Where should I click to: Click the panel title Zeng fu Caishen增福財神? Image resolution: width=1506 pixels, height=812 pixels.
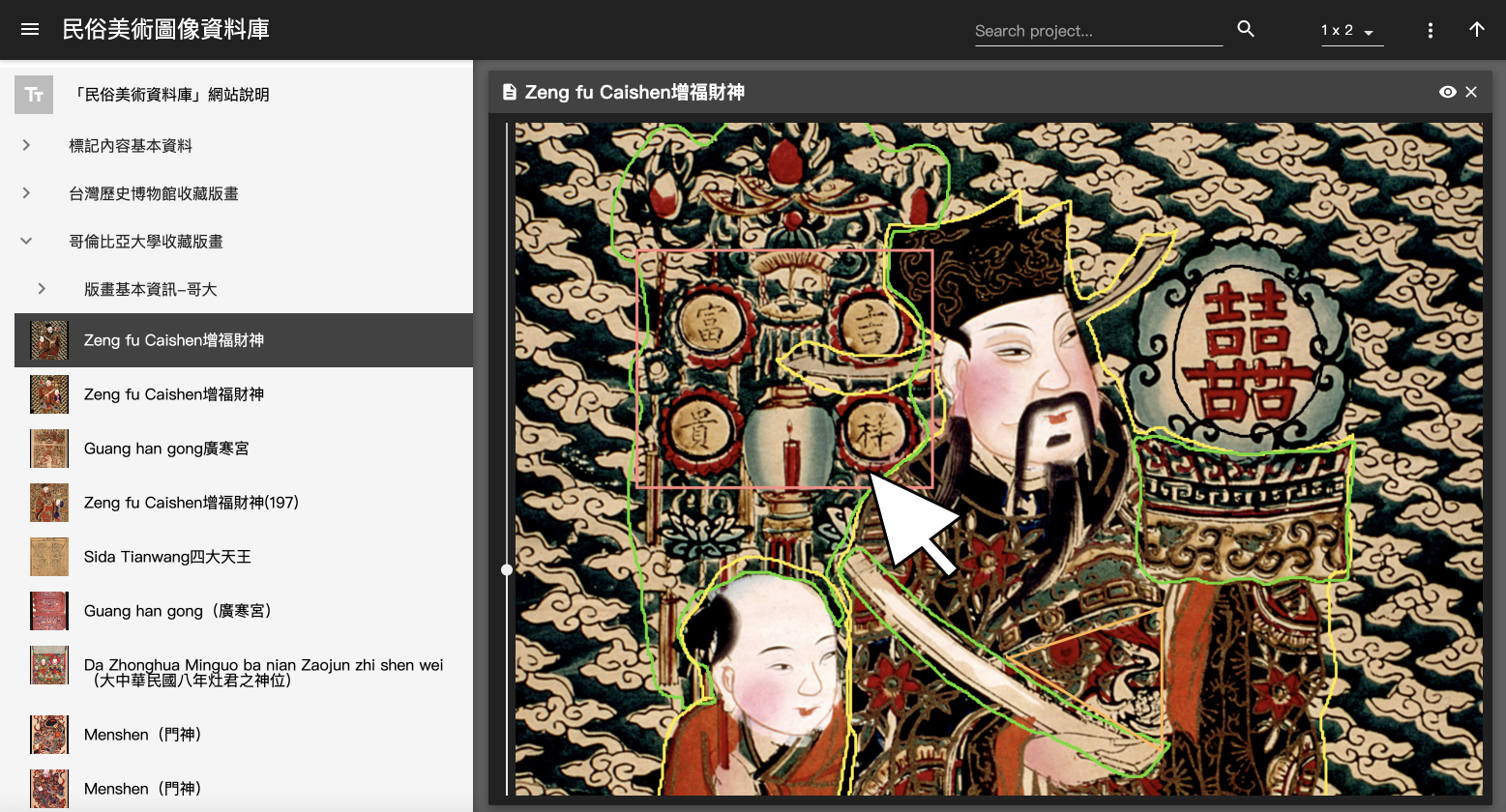coord(635,92)
